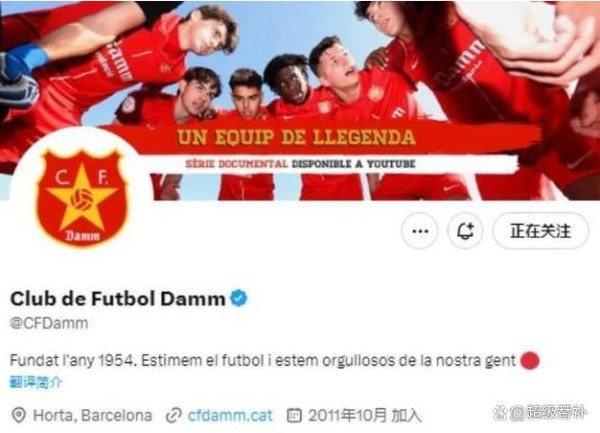The width and height of the screenshot is (600, 433).
Task: Click the 2011年10月 加入 join date
Action: (365, 415)
